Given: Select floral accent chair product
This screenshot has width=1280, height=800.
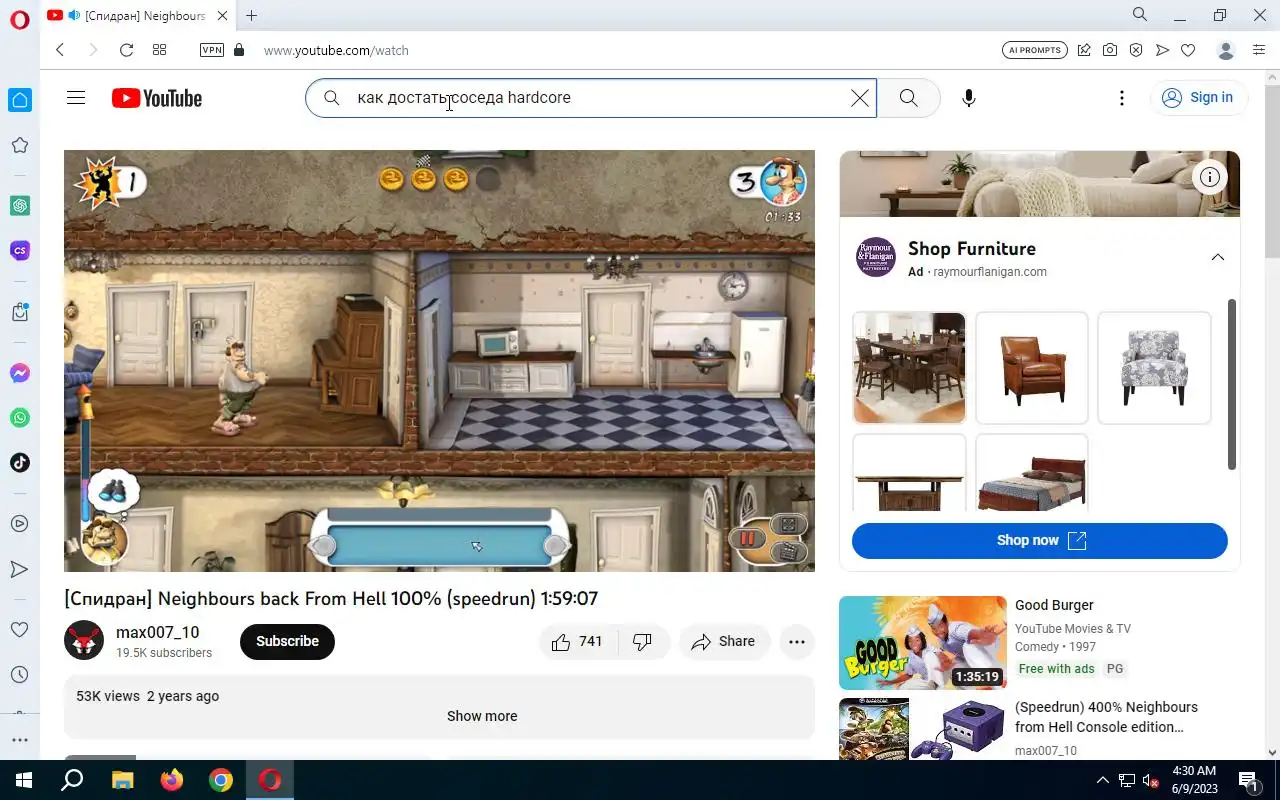Looking at the screenshot, I should [1154, 367].
